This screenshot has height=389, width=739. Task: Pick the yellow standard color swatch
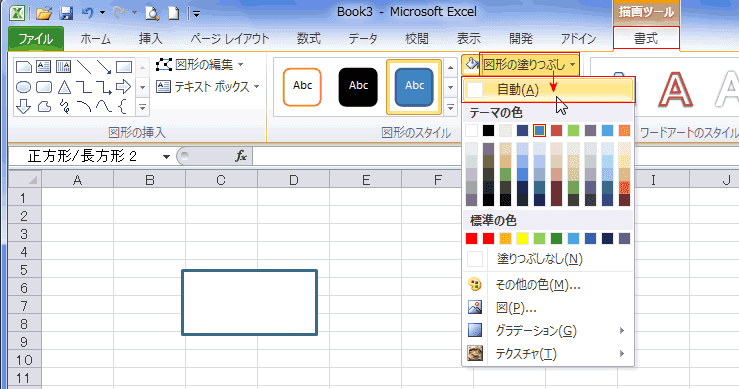tap(522, 239)
